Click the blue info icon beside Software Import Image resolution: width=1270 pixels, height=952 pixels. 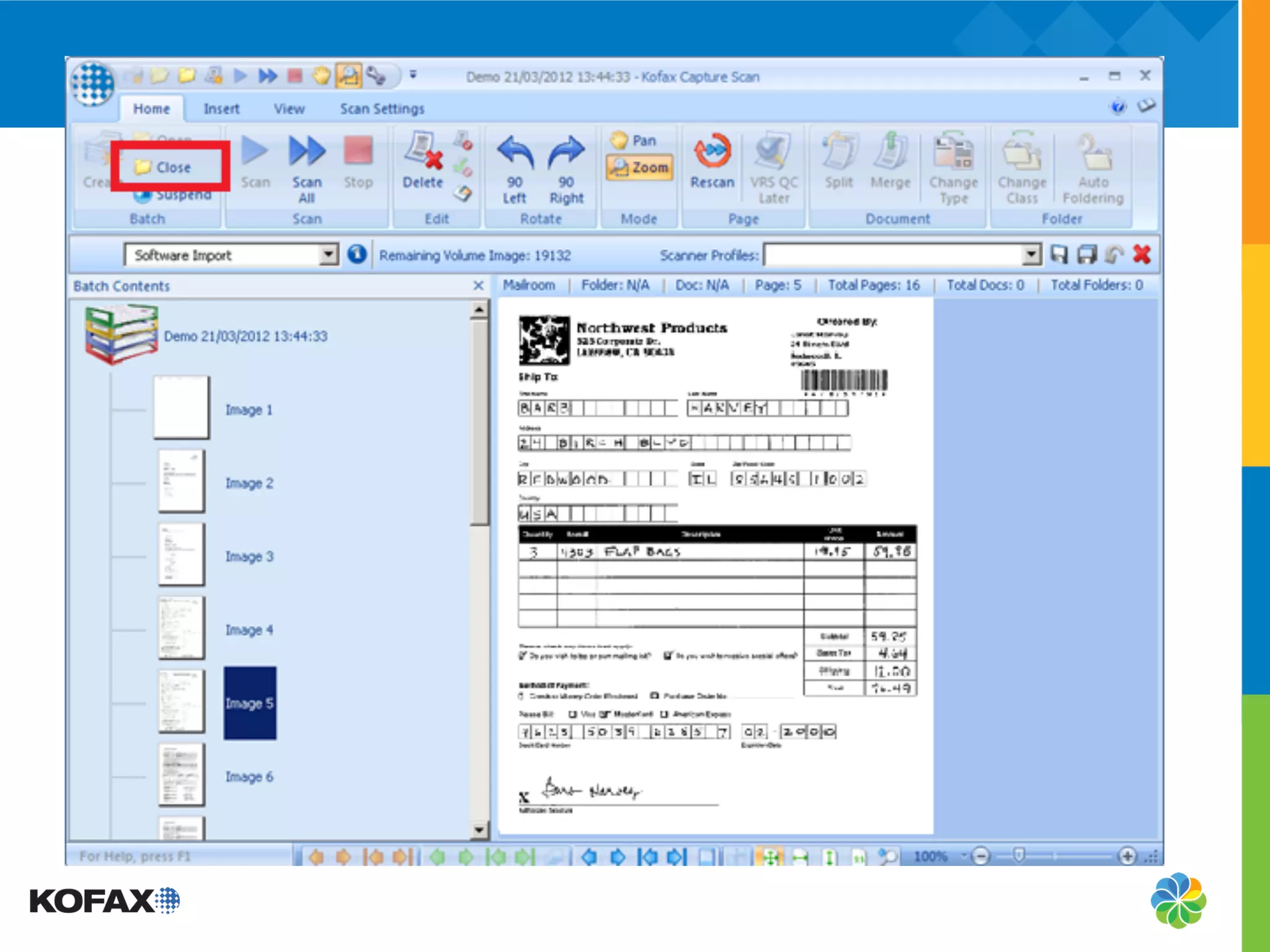tap(357, 255)
